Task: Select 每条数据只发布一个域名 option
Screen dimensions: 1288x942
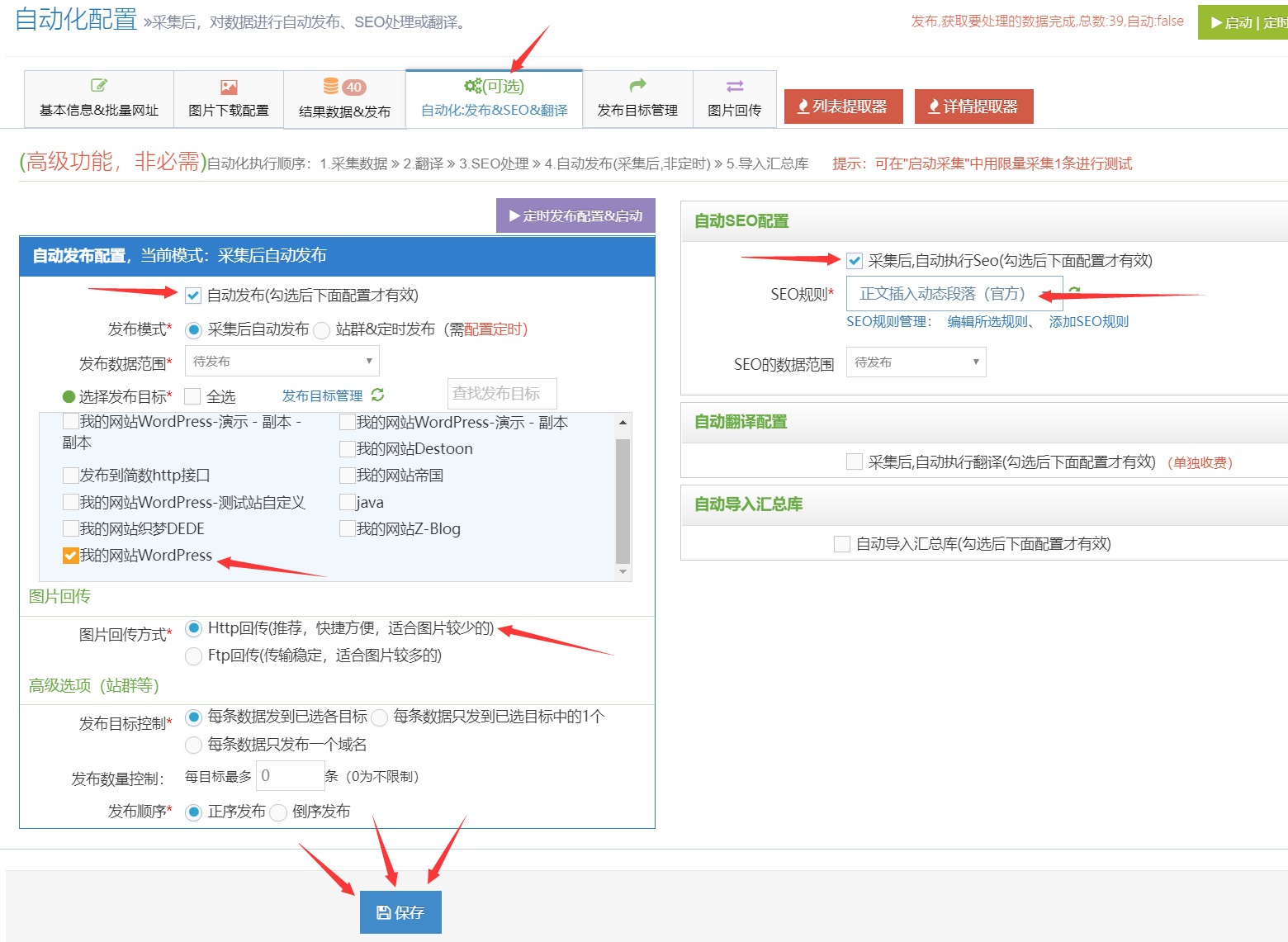Action: tap(194, 745)
